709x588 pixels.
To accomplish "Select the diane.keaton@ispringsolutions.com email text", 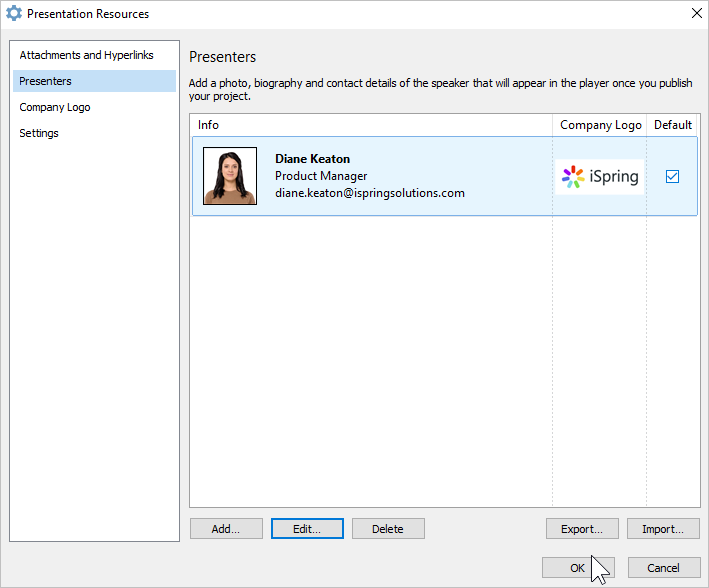I will click(369, 193).
